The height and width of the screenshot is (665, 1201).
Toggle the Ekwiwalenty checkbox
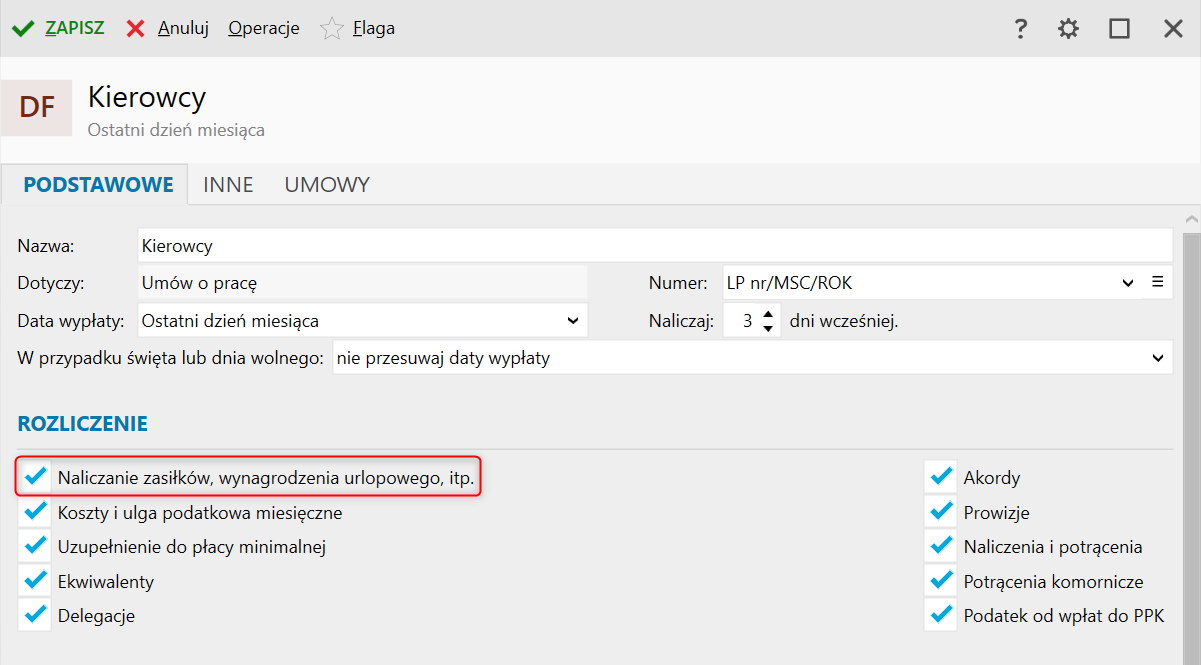(x=35, y=580)
